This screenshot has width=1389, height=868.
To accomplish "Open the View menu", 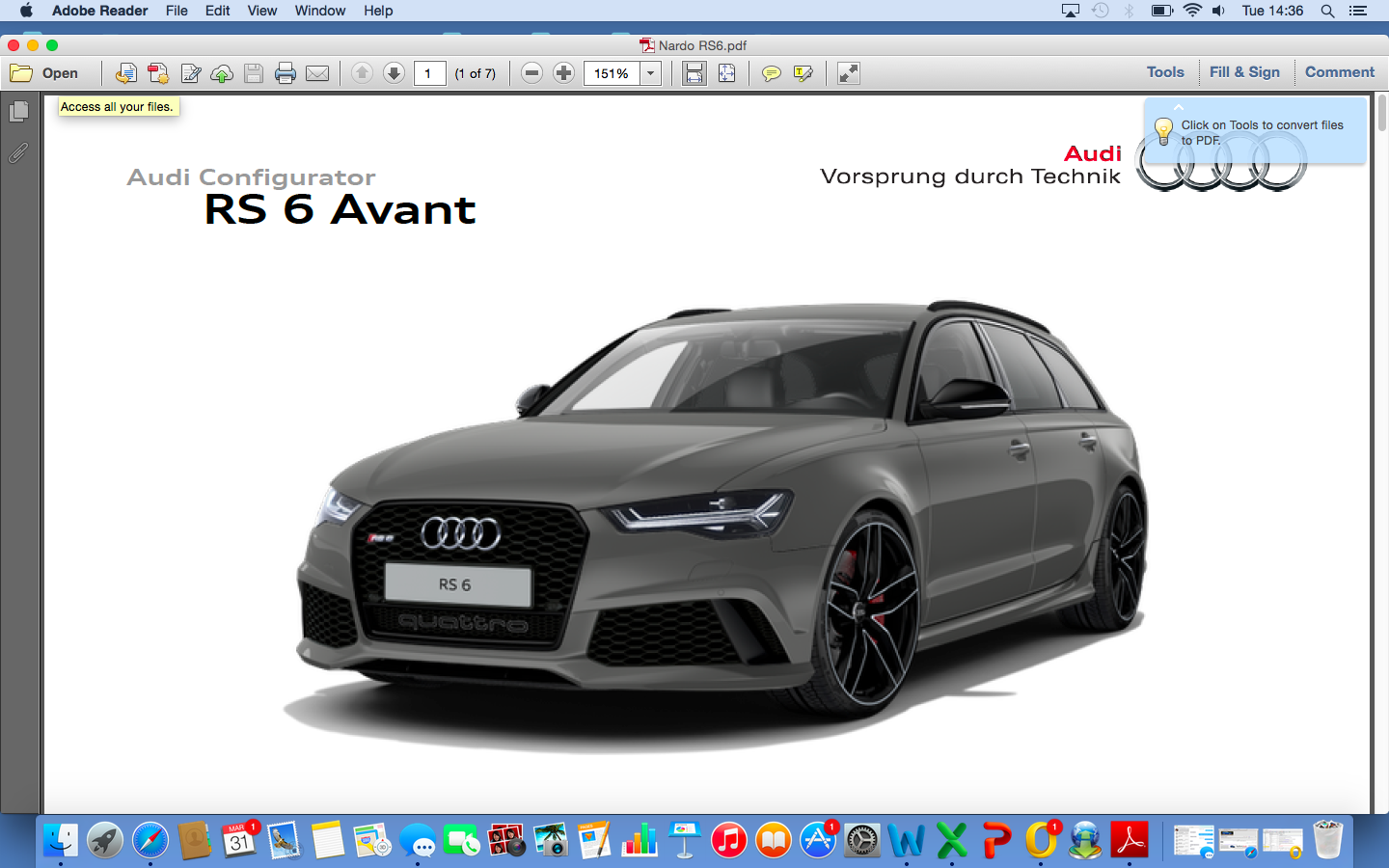I will pos(261,11).
